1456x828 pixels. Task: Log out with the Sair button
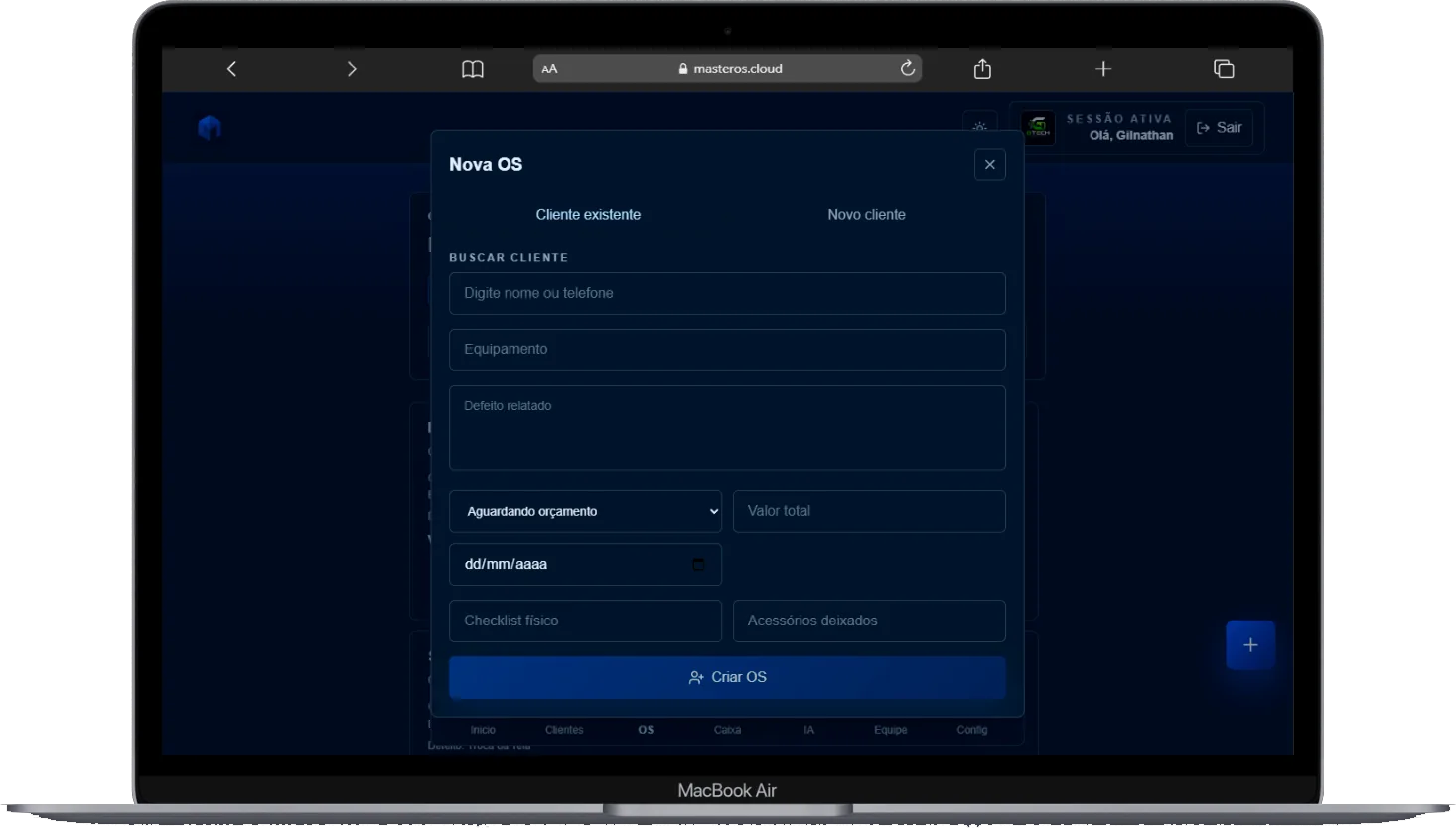(1219, 127)
